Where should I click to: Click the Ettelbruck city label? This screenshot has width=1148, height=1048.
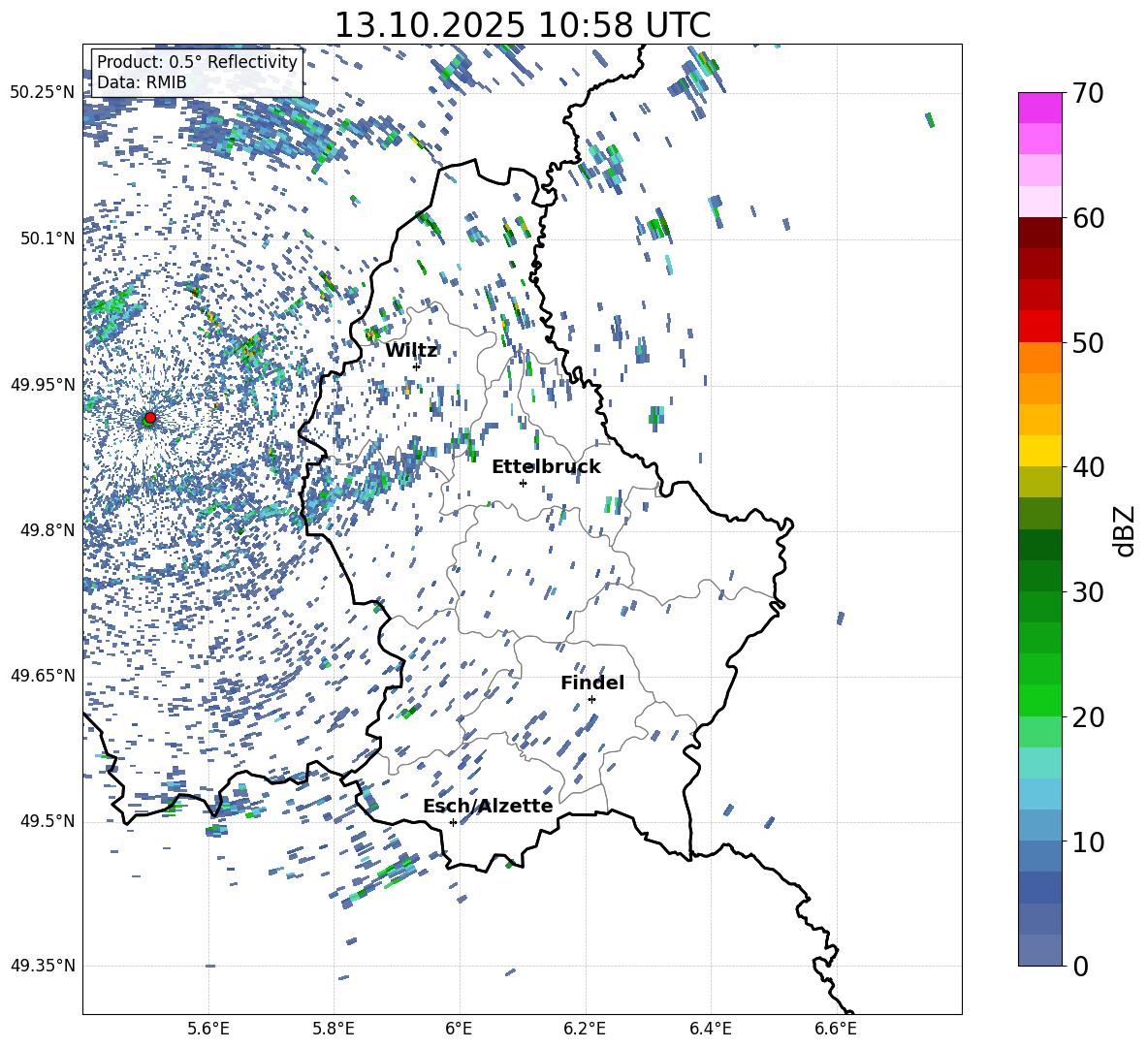pos(546,467)
